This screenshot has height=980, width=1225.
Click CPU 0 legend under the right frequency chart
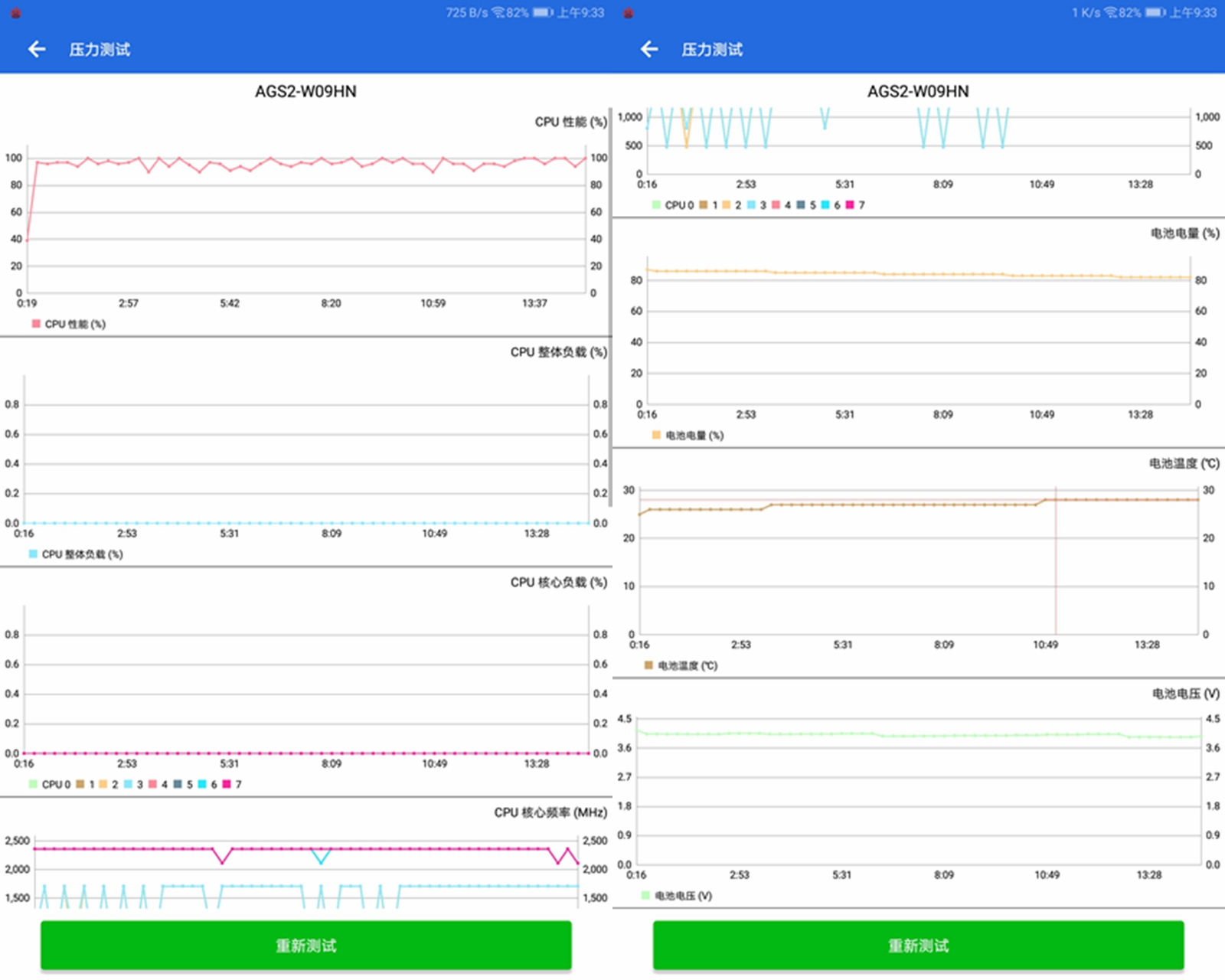[673, 205]
